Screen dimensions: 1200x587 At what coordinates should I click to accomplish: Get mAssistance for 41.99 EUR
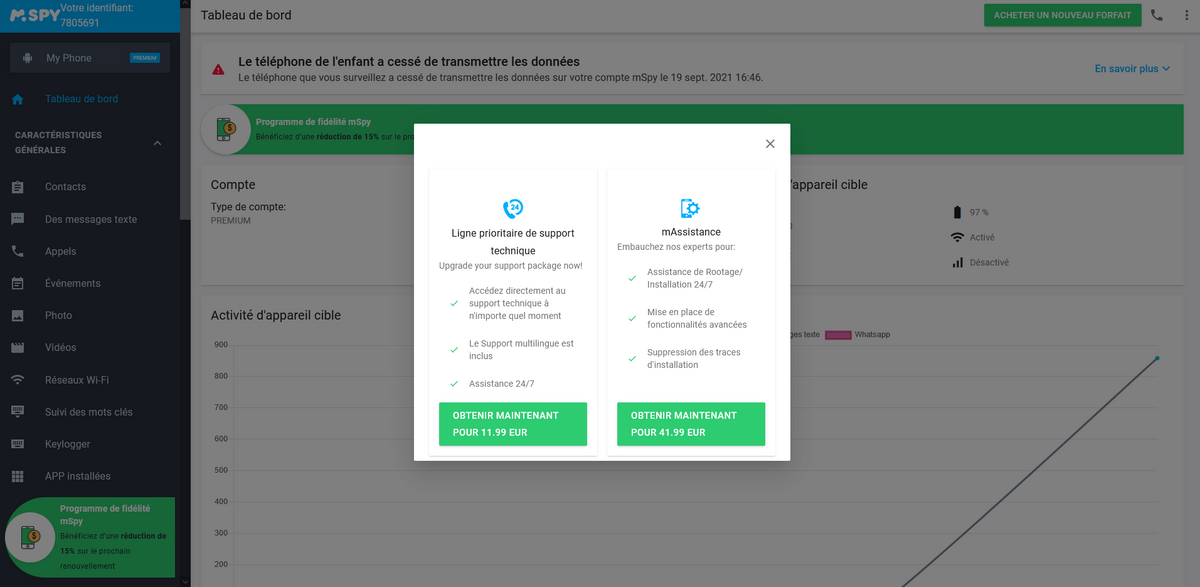[691, 424]
